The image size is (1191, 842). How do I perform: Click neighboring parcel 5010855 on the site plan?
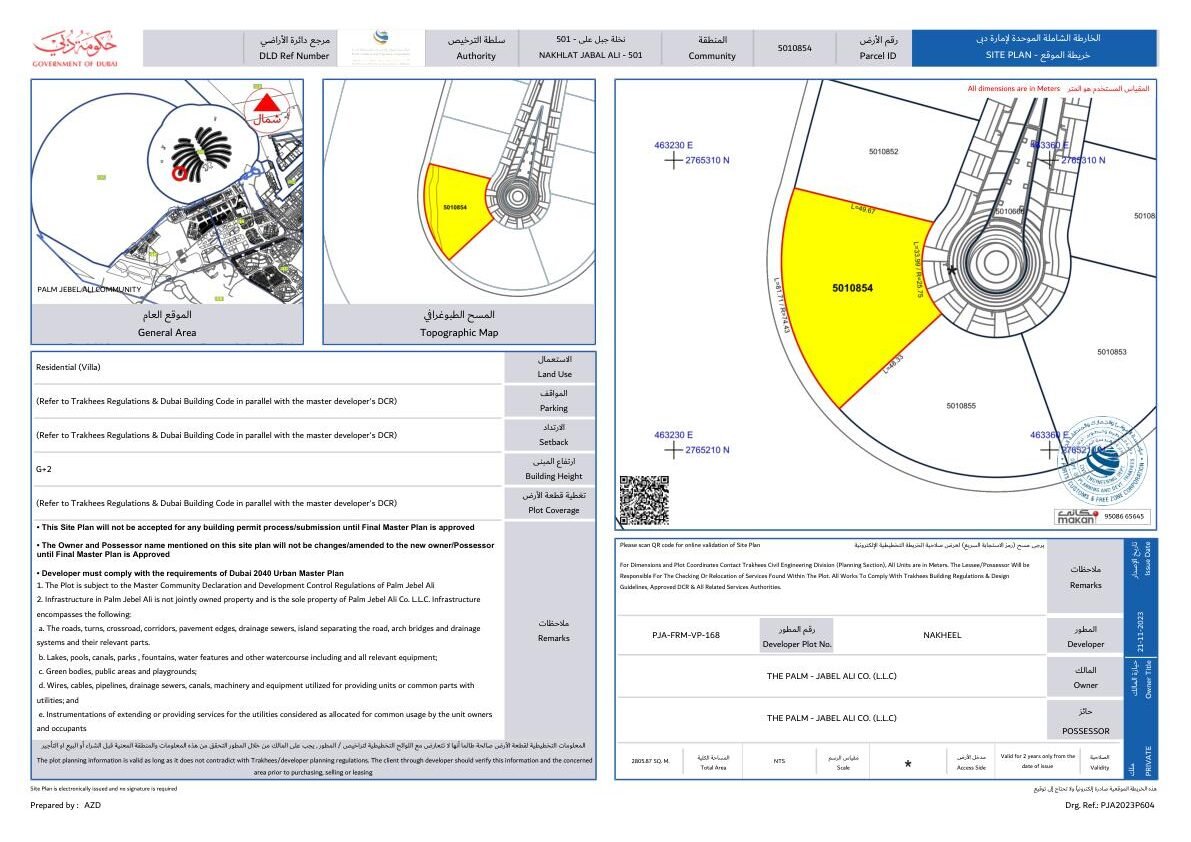click(x=960, y=406)
